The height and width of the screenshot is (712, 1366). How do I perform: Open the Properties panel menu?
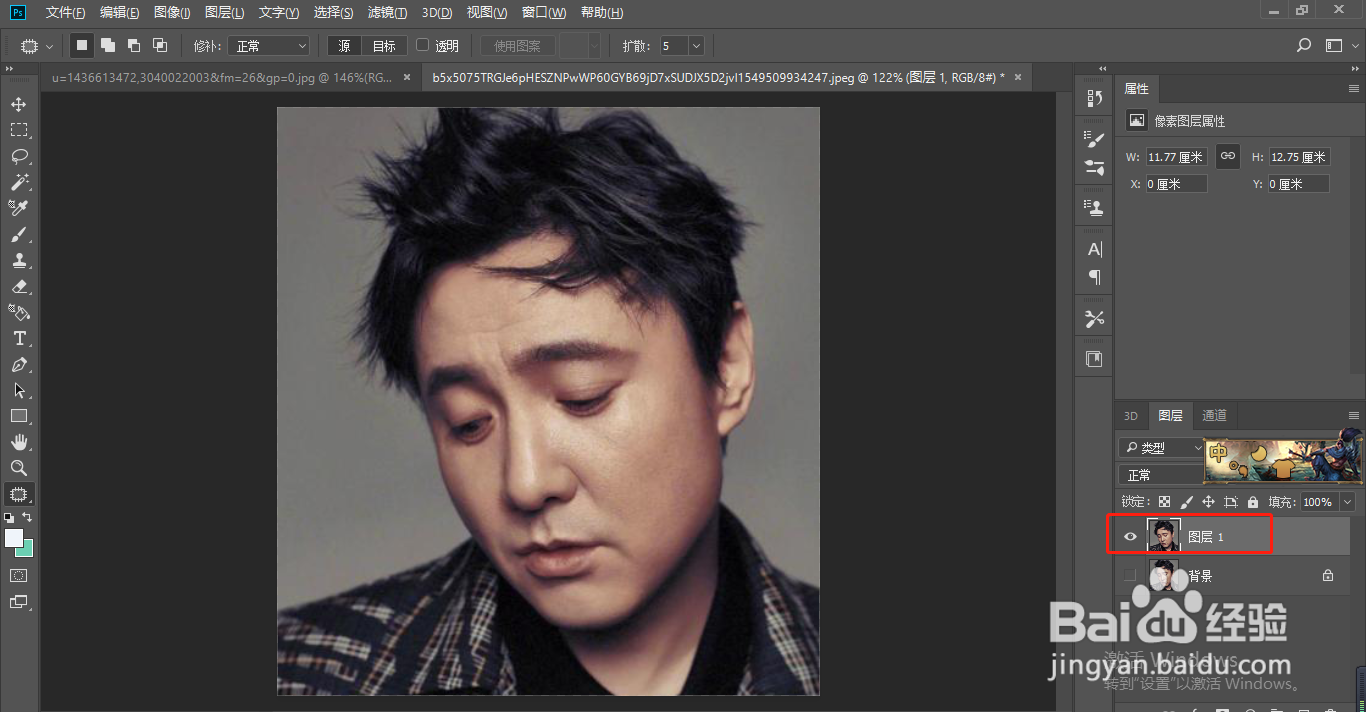point(1354,89)
